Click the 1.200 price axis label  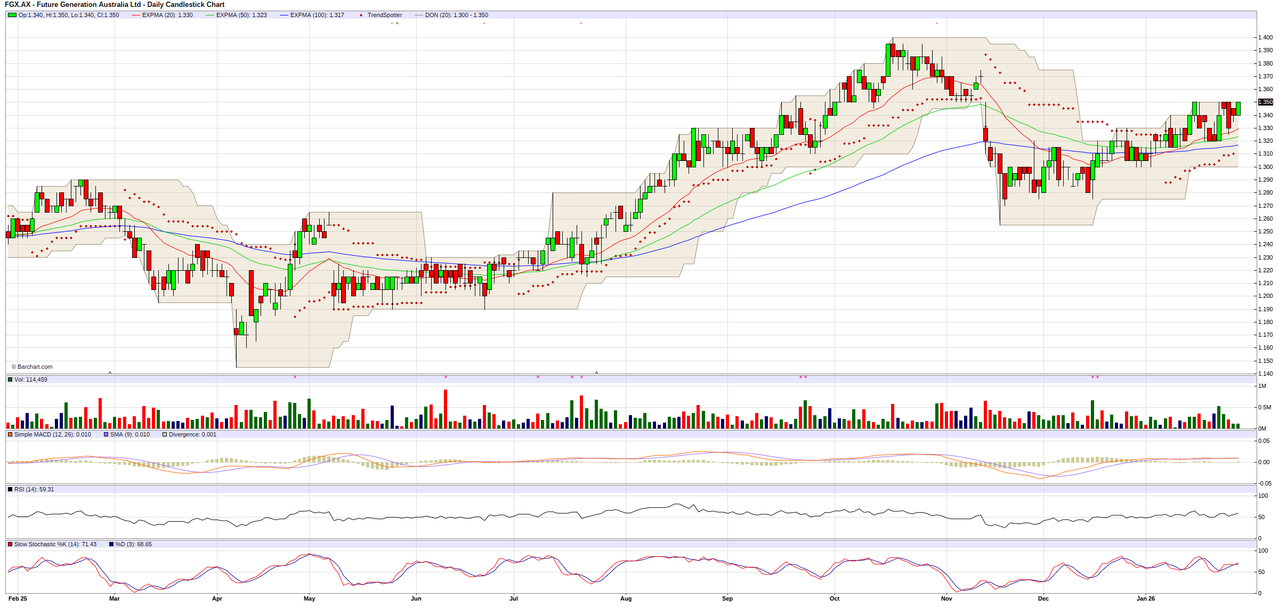[1265, 296]
